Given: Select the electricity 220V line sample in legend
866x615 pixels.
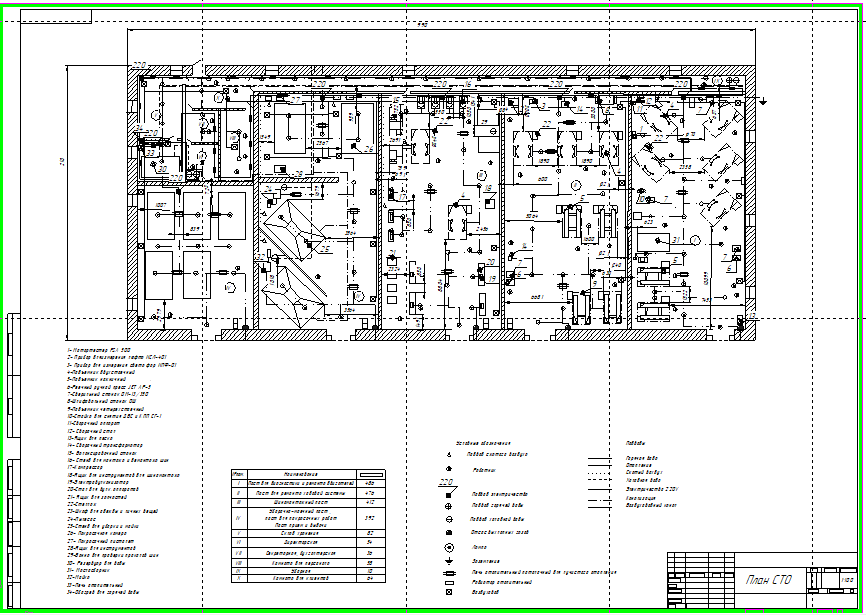Looking at the screenshot, I should [x=598, y=488].
